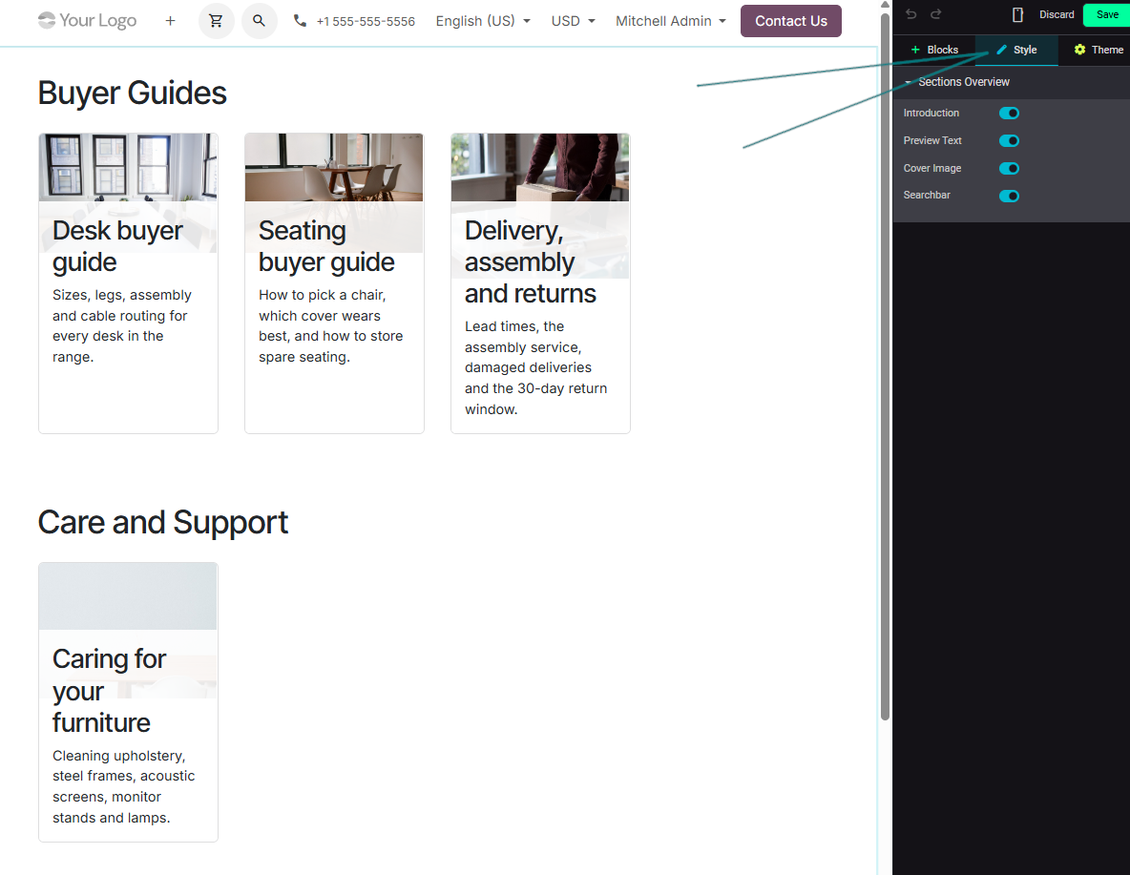Click the Desk guide preview text
This screenshot has height=875, width=1130.
click(122, 326)
